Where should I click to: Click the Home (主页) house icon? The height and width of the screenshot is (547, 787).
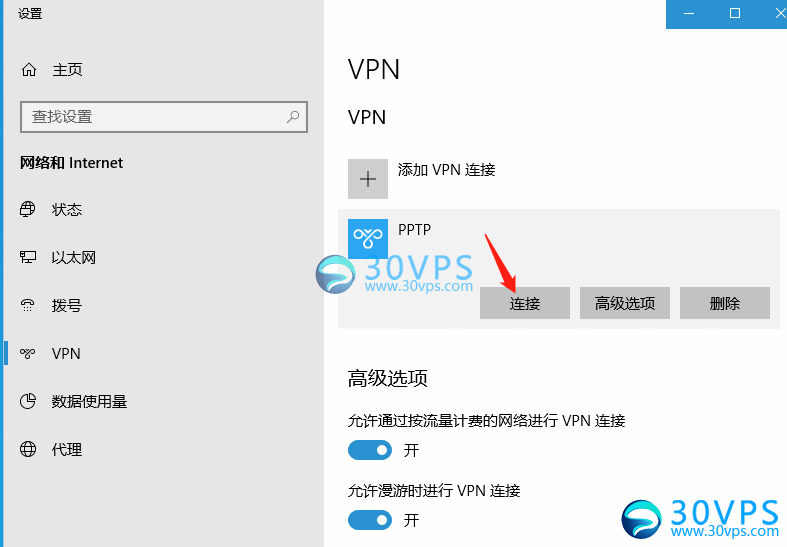tap(29, 69)
